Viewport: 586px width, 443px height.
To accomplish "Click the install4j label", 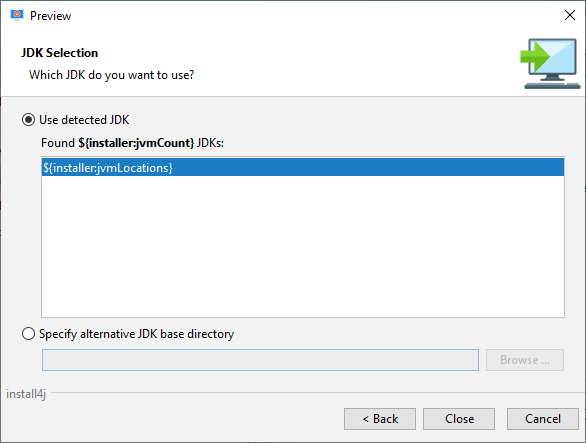I will click(x=26, y=394).
